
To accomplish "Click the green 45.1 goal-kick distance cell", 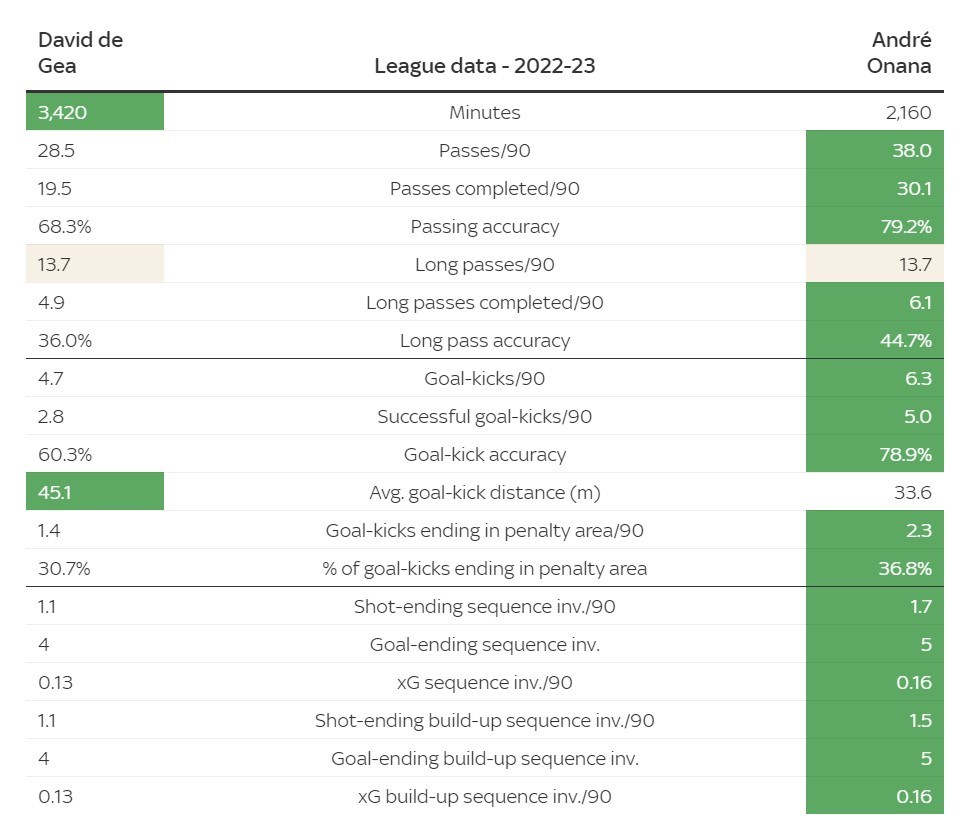I will pos(95,492).
